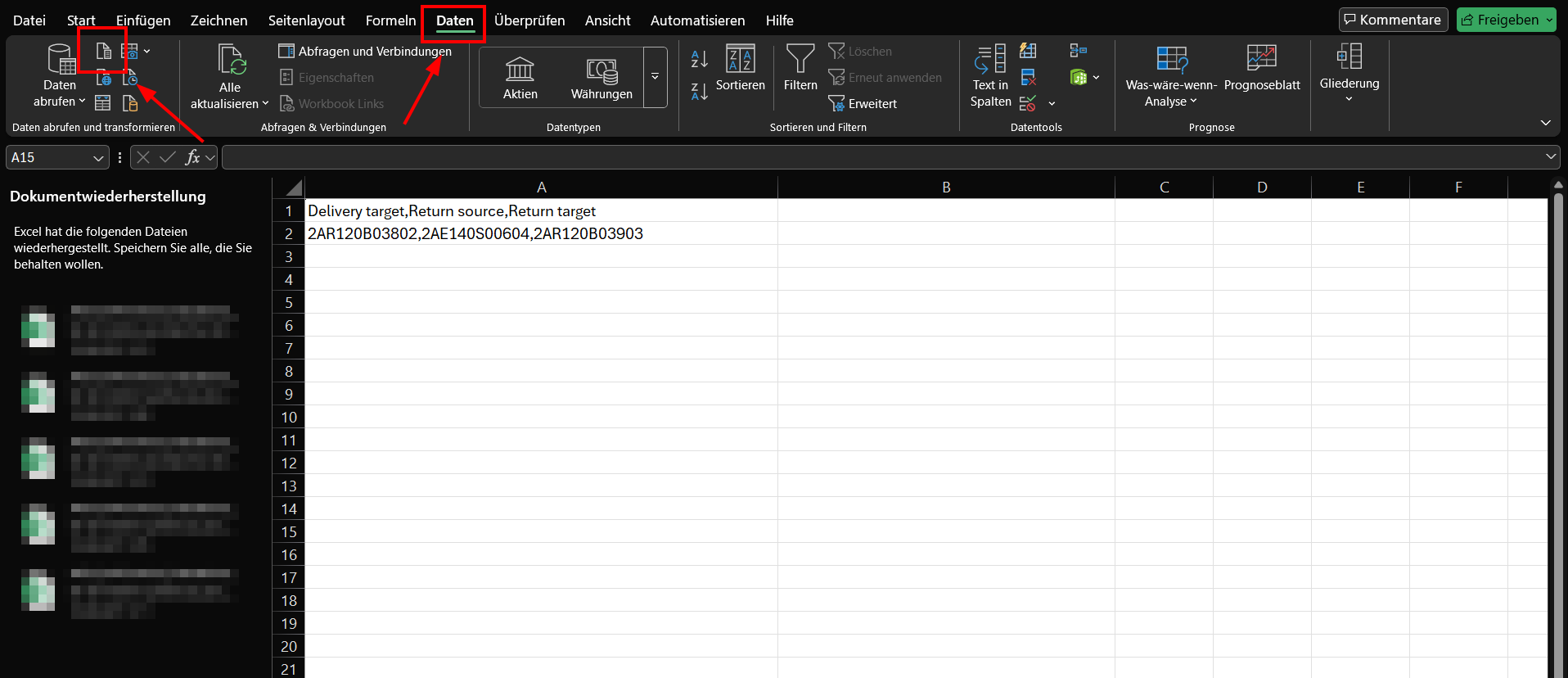Click into the formula bar field
The height and width of the screenshot is (678, 1568).
tap(884, 157)
